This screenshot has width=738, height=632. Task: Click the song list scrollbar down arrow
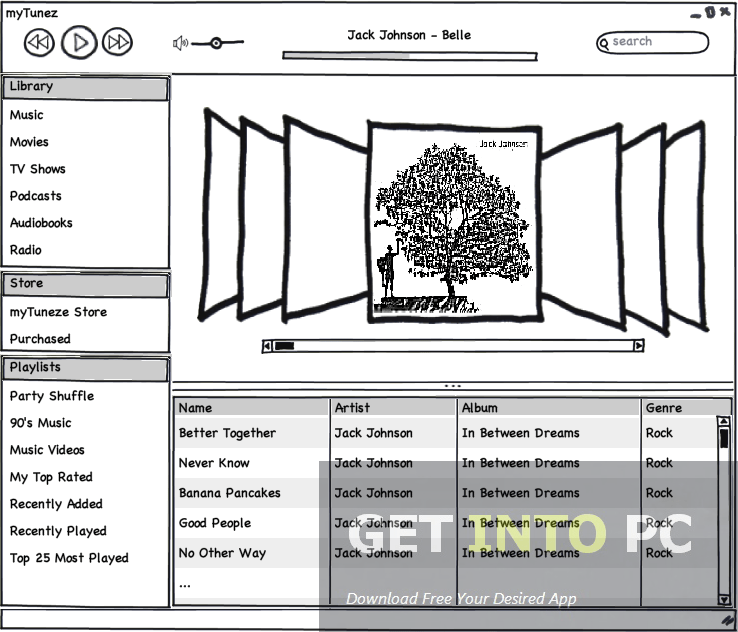724,600
